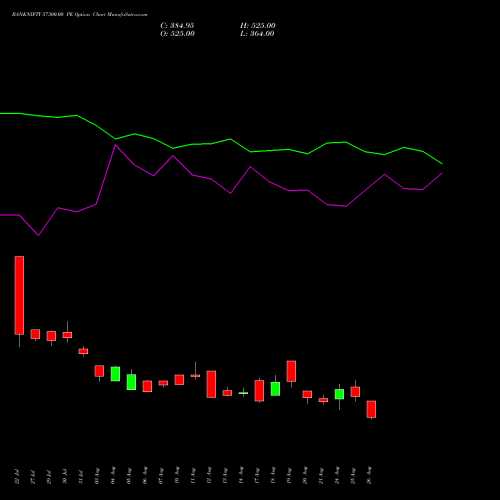Image resolution: width=500 pixels, height=500 pixels.
Task: Select the green candle for 04 Aug
Action: coord(115,374)
